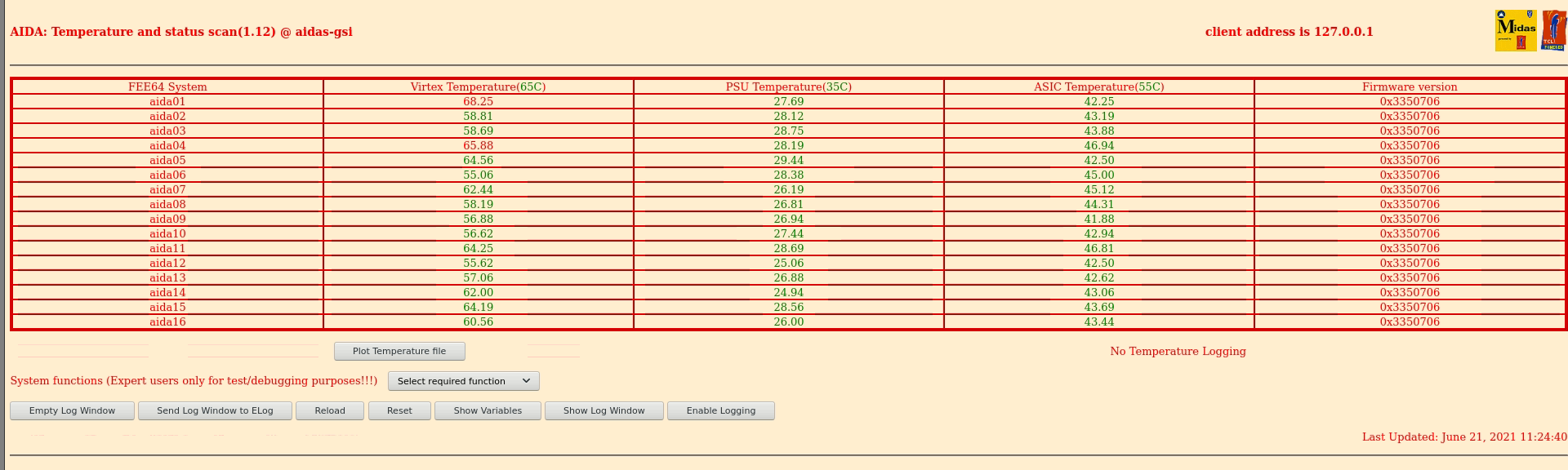The image size is (1568, 470).
Task: Click the Reset button
Action: point(399,410)
